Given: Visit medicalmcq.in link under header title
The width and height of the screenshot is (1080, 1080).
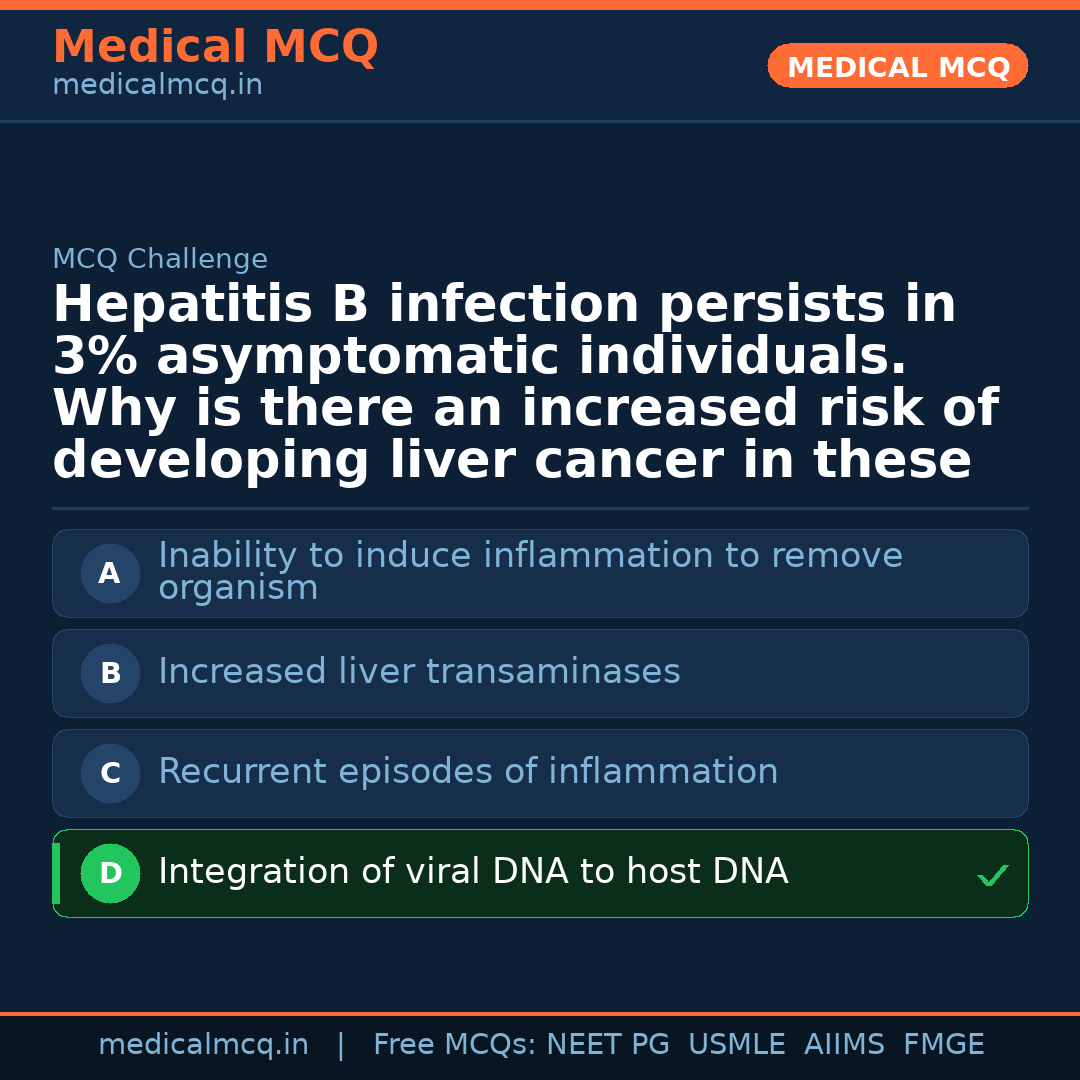Looking at the screenshot, I should [157, 86].
